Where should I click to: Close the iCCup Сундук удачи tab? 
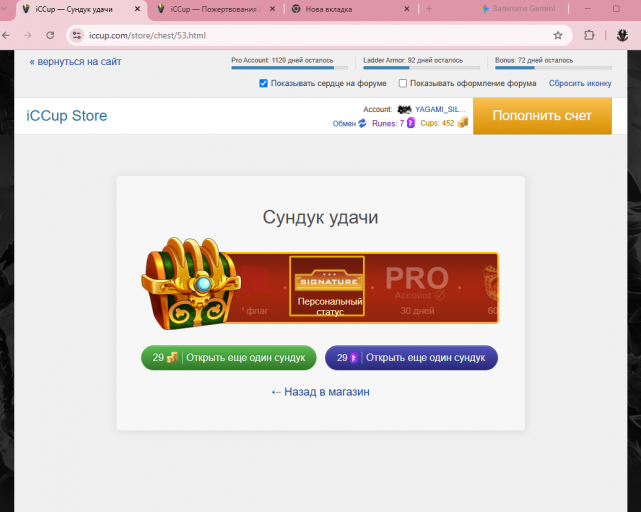pyautogui.click(x=138, y=9)
